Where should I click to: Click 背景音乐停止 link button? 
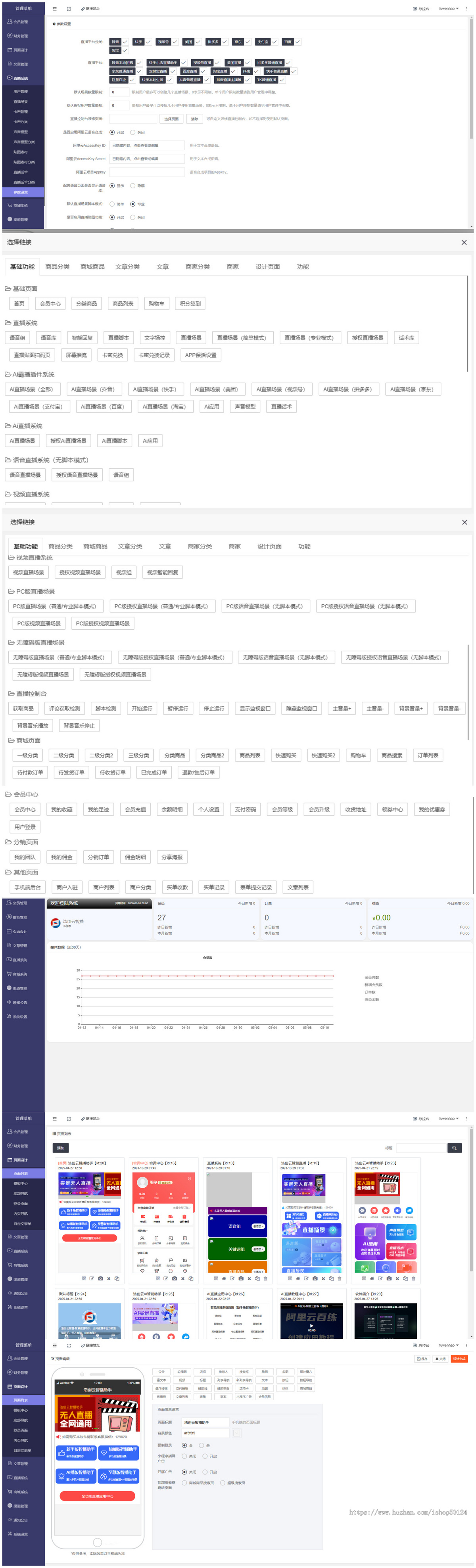pos(79,726)
